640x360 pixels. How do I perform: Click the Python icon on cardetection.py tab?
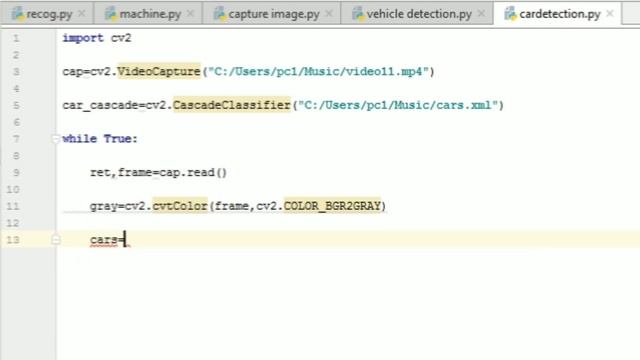point(510,14)
